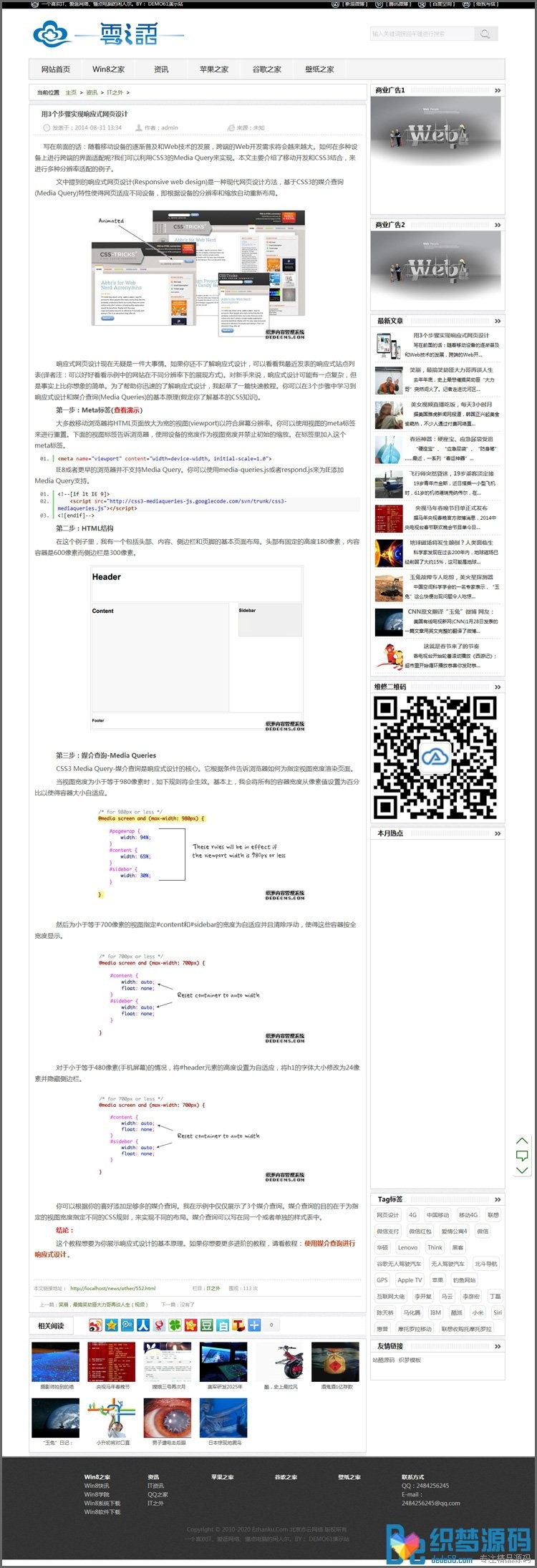Click the 微信红包 tag
The image size is (537, 1568).
tap(420, 1231)
